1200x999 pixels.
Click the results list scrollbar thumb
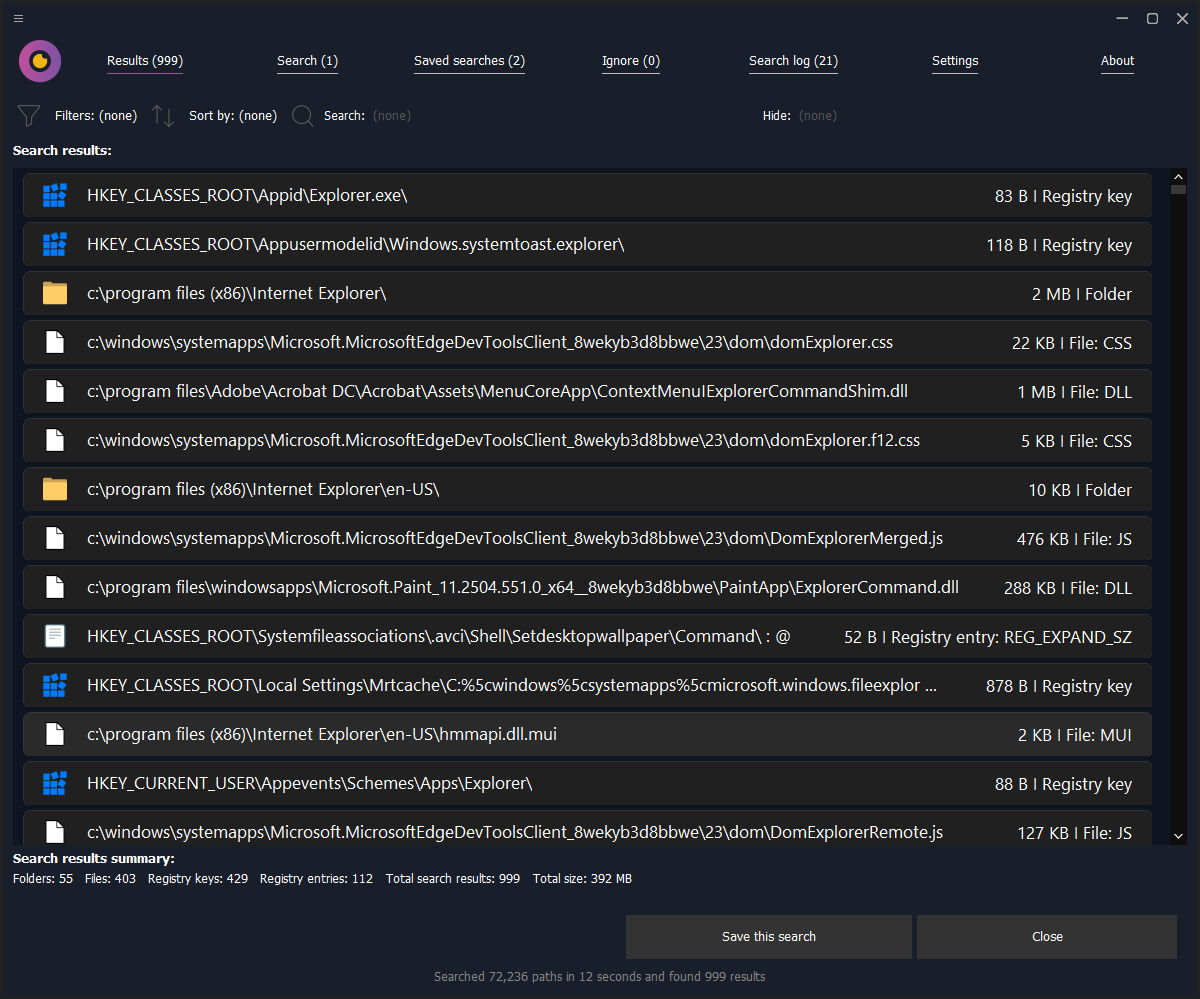[x=1178, y=189]
